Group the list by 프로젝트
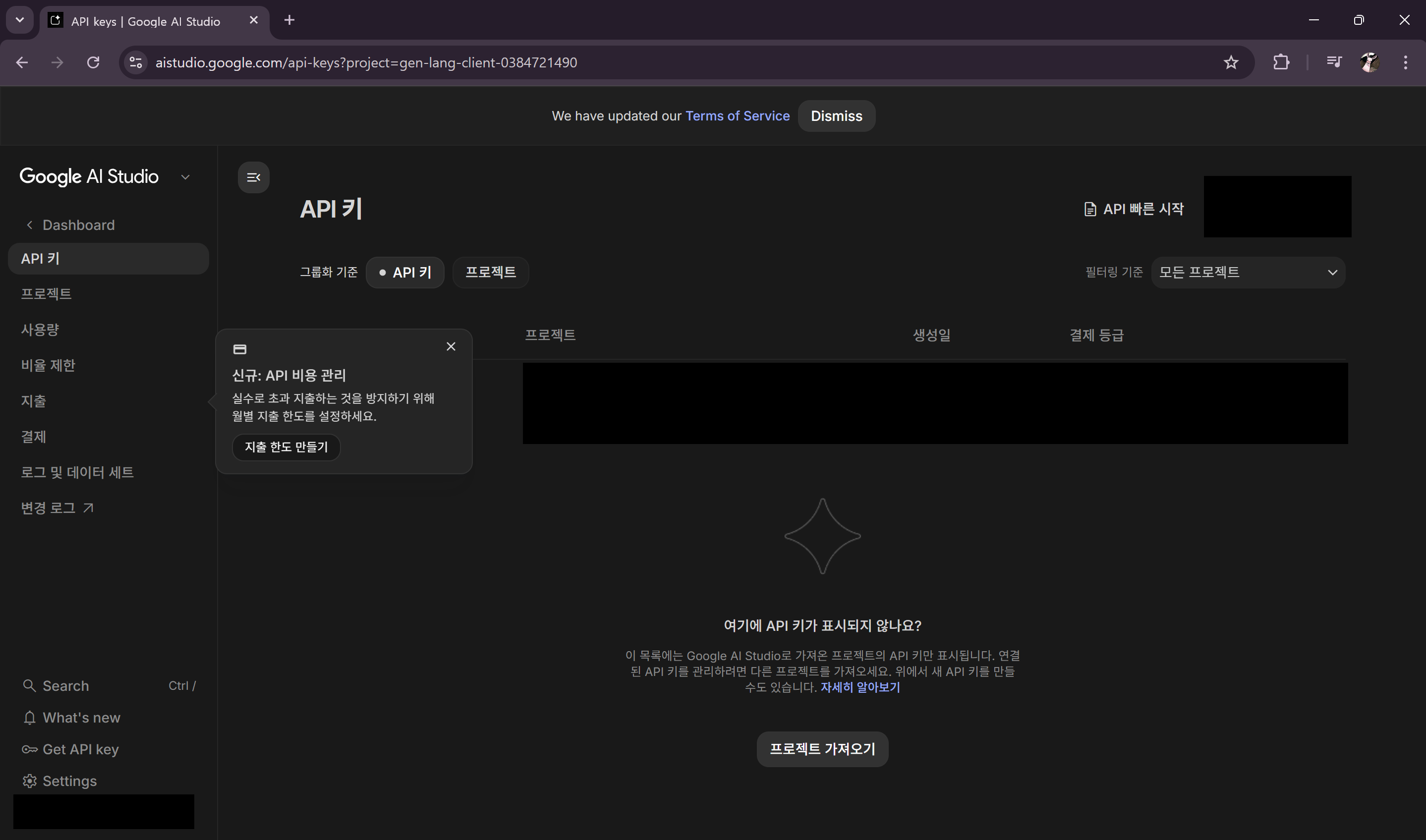 click(490, 272)
